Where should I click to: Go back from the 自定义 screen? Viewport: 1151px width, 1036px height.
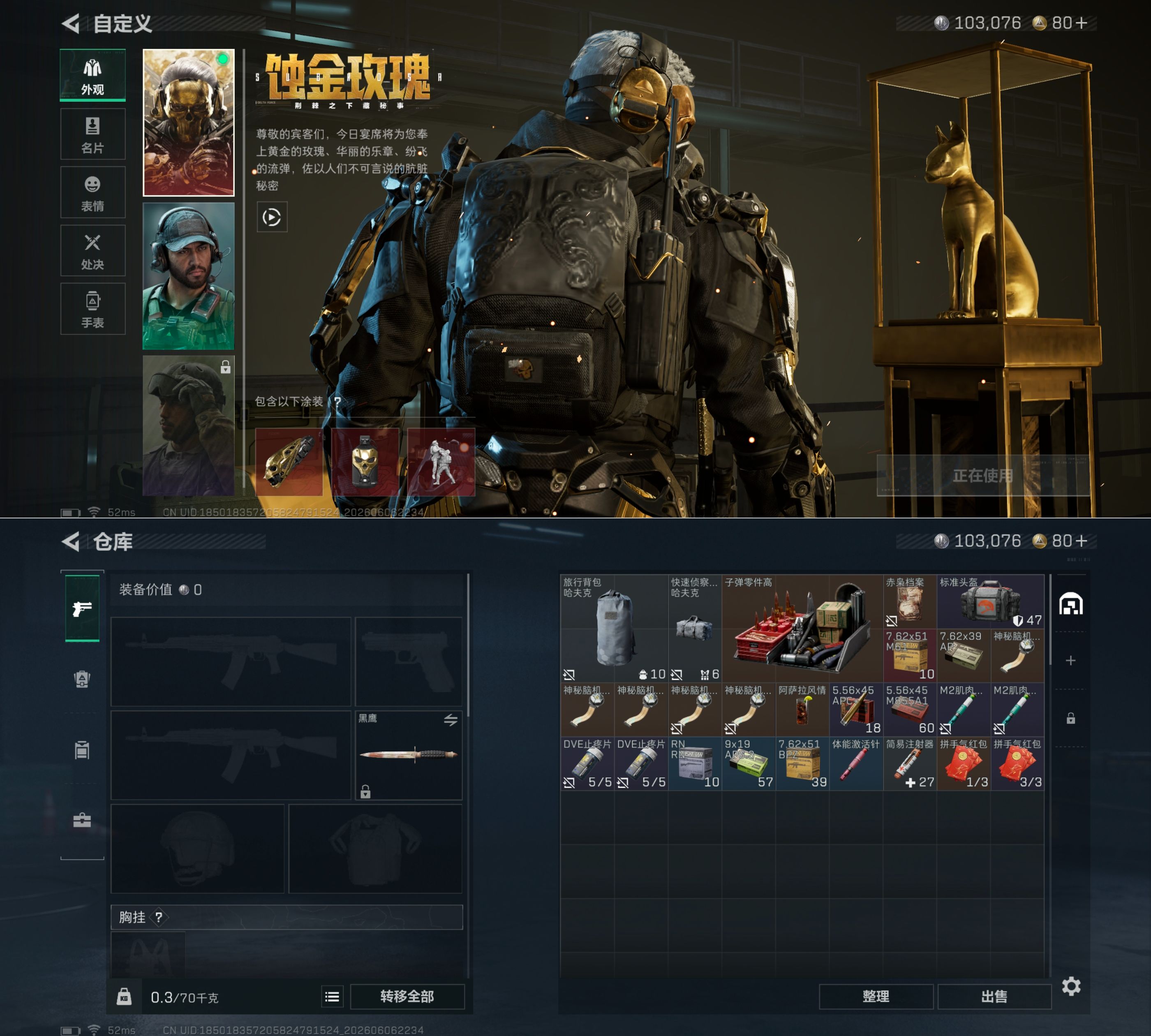click(x=71, y=23)
